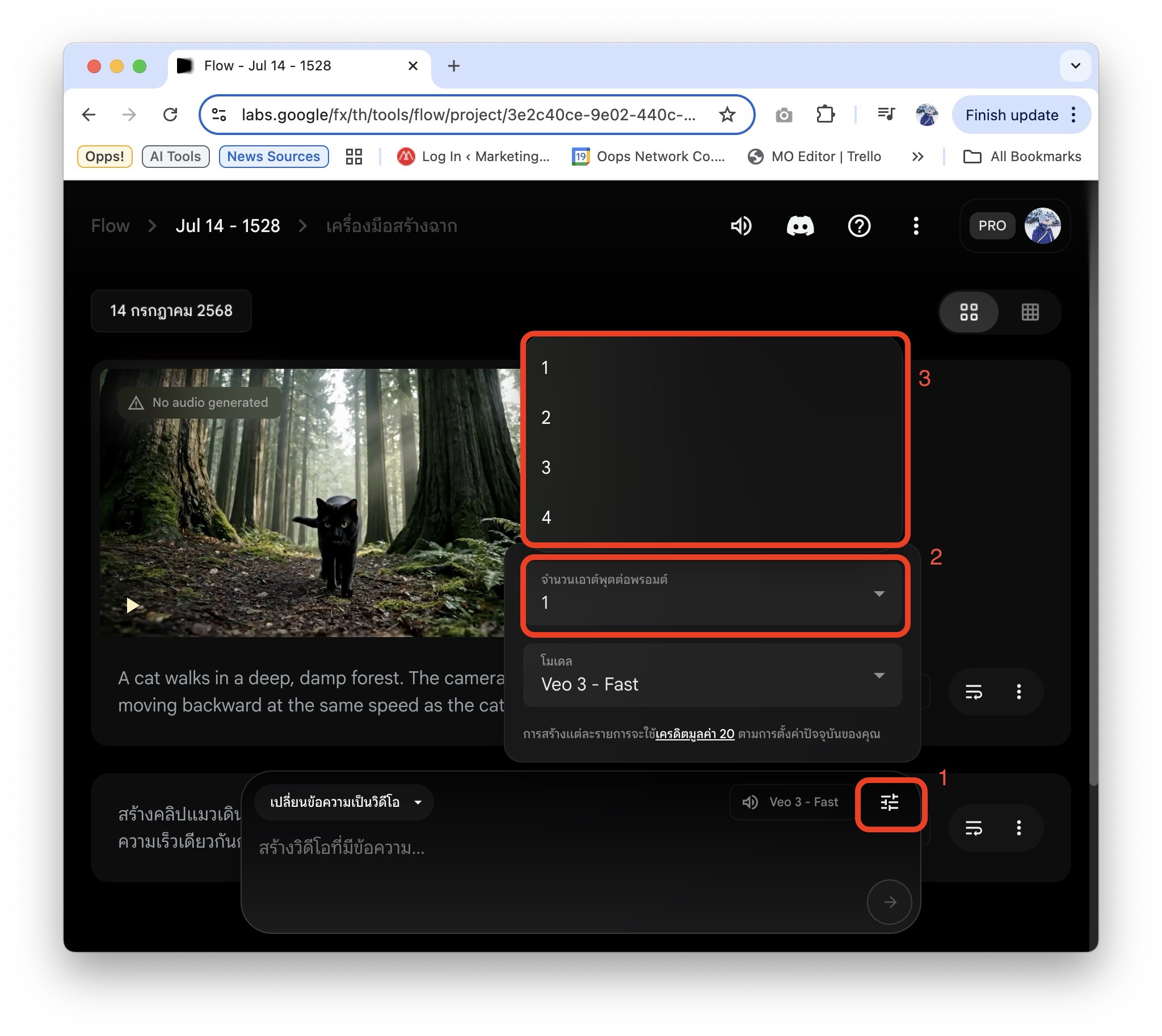Submit prompt with the arrow button
The width and height of the screenshot is (1162, 1036).
coord(889,903)
